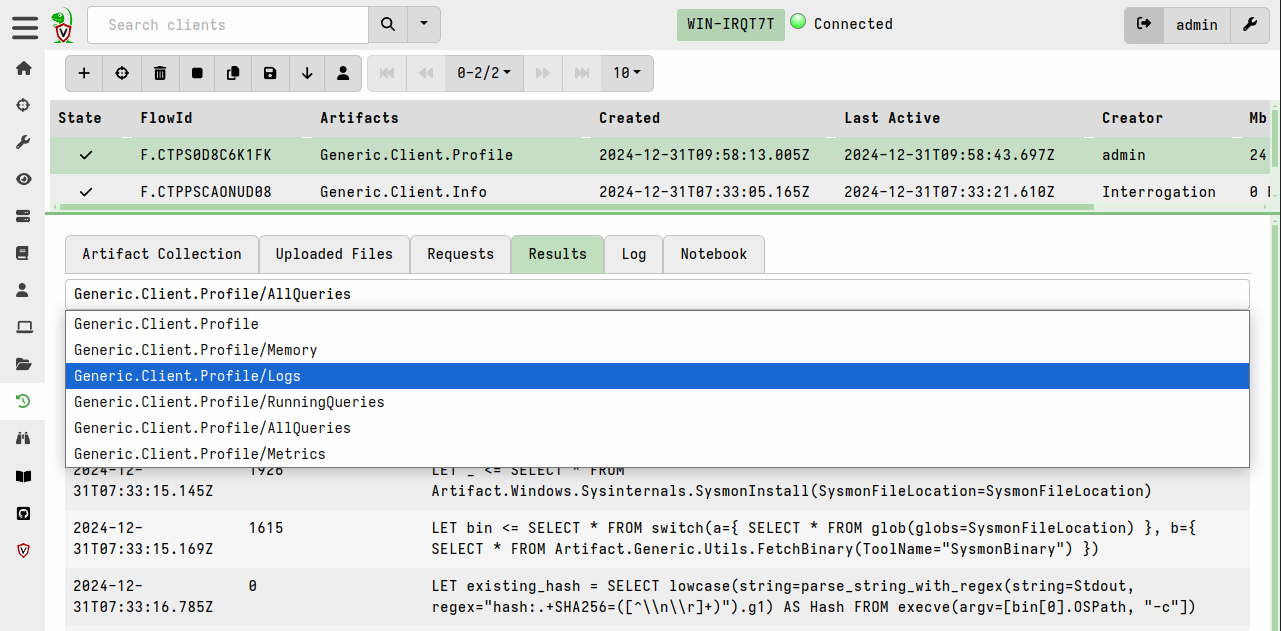
Task: Open the 0-2/2 page range dropdown
Action: [484, 73]
